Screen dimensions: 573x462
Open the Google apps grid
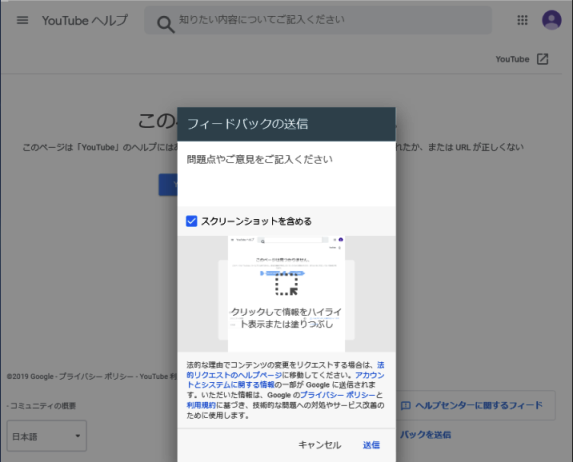[523, 20]
